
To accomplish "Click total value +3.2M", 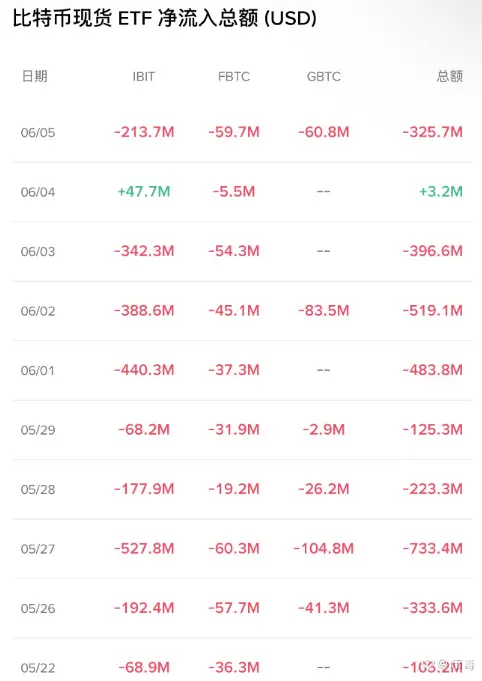I will [x=441, y=192].
